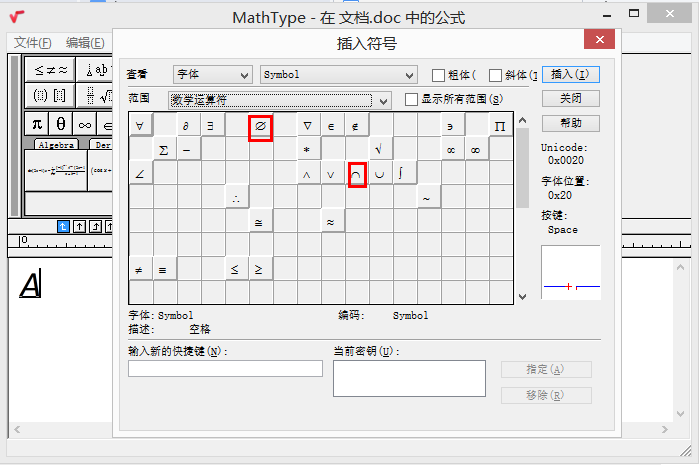Select the asterisk operator ∗ symbol

(308, 149)
